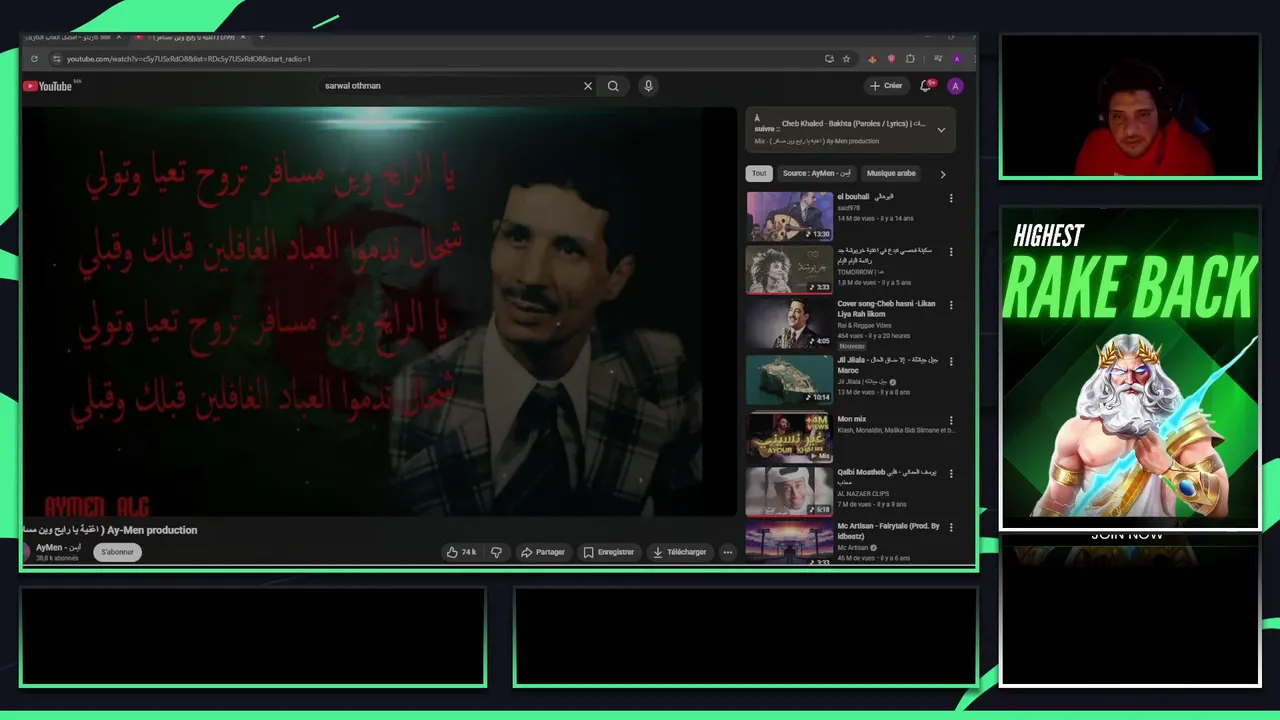This screenshot has width=1280, height=720.
Task: Open the notifications bell
Action: tap(926, 86)
